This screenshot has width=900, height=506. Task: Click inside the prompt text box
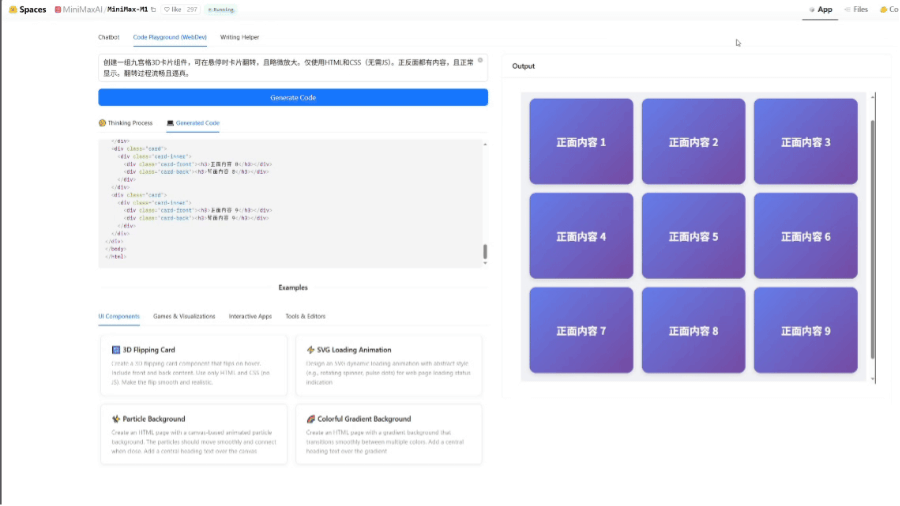[x=293, y=68]
